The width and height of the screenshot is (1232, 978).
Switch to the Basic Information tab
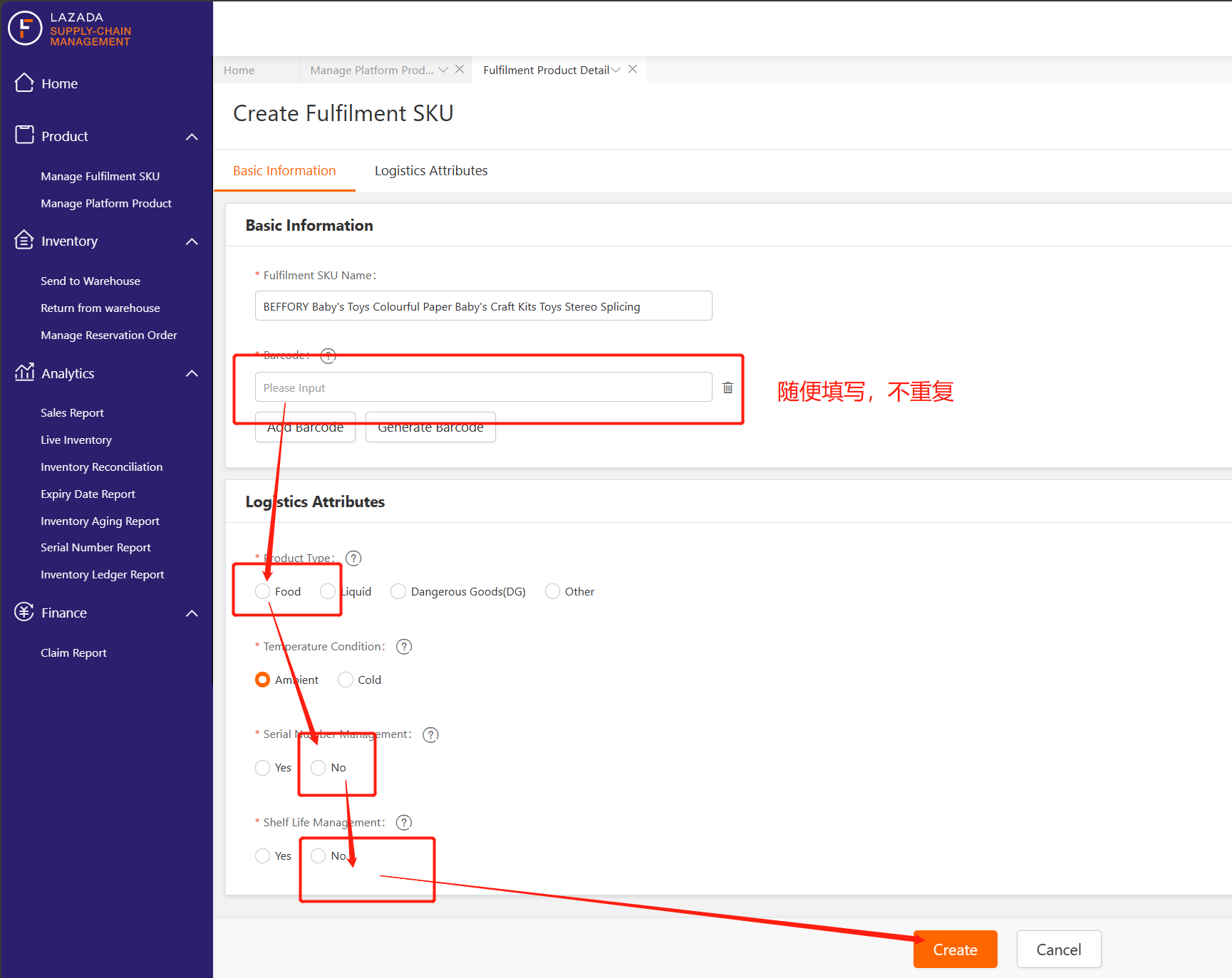pos(284,171)
